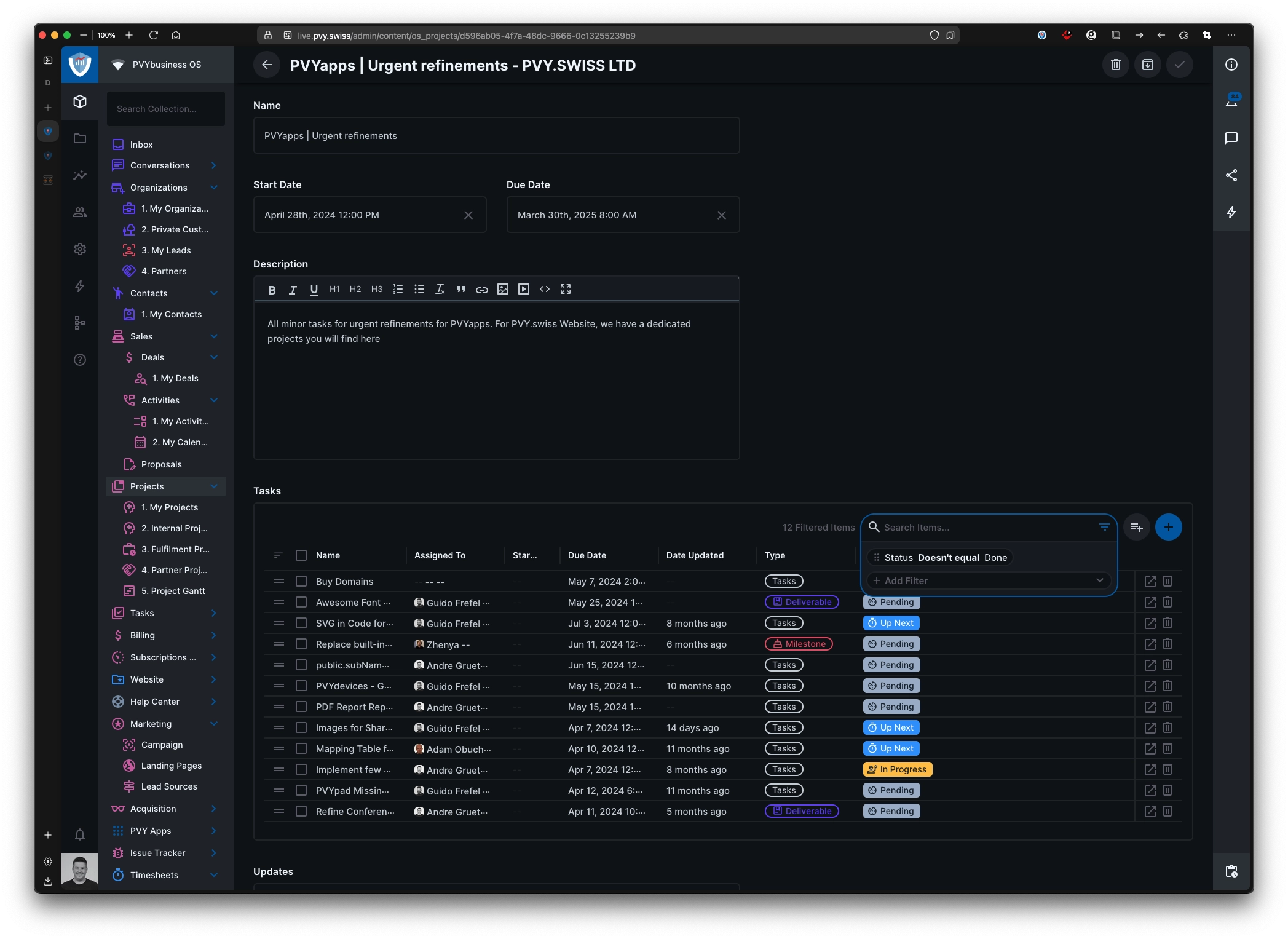Click the Search Collection field
Screen dimensions: 1288x939
[166, 109]
